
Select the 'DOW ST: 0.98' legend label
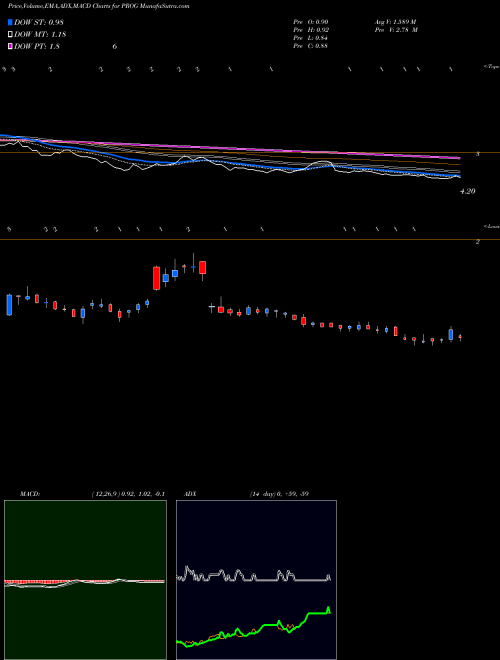[39, 22]
